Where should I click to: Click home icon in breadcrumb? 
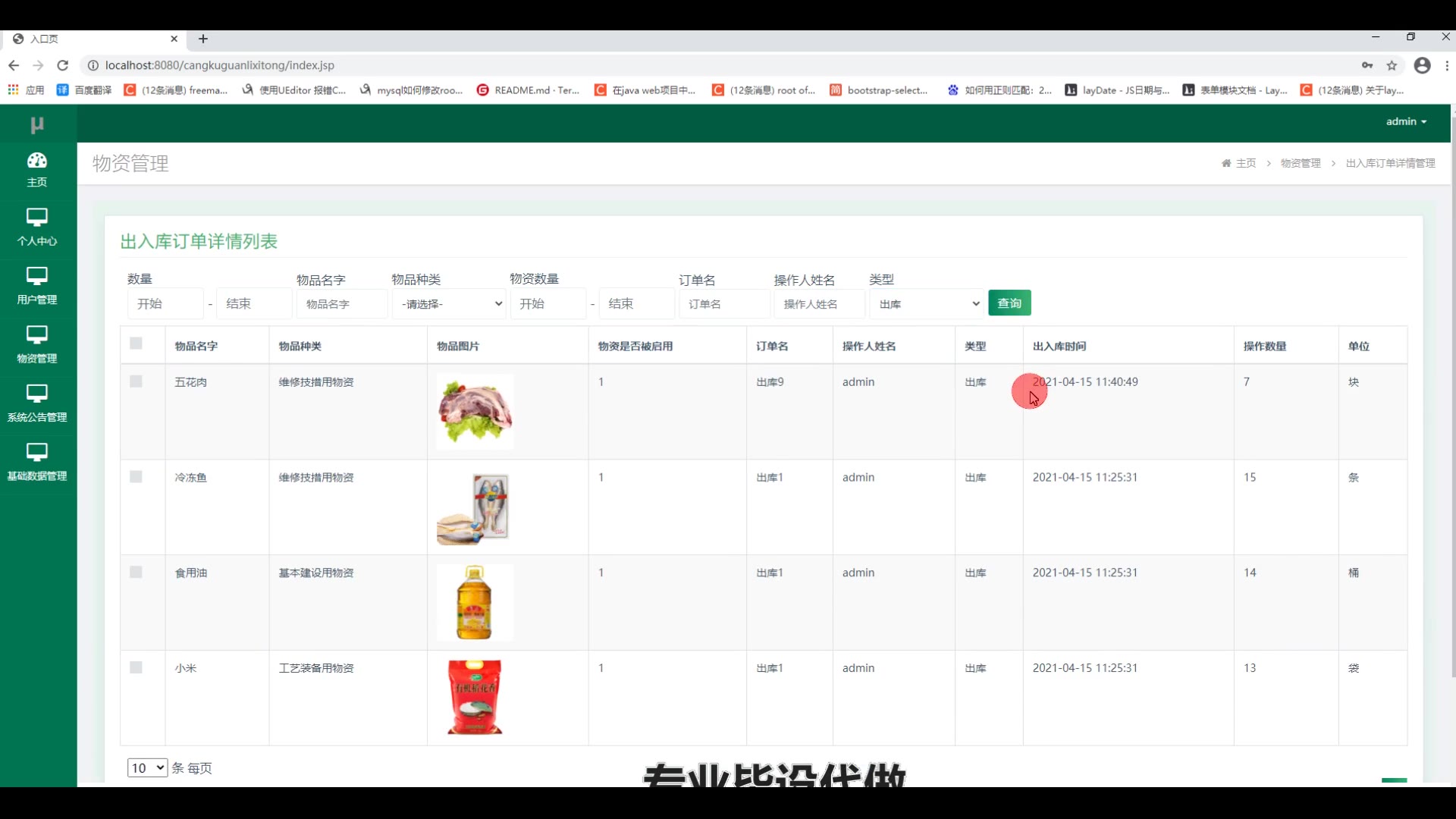pos(1226,163)
